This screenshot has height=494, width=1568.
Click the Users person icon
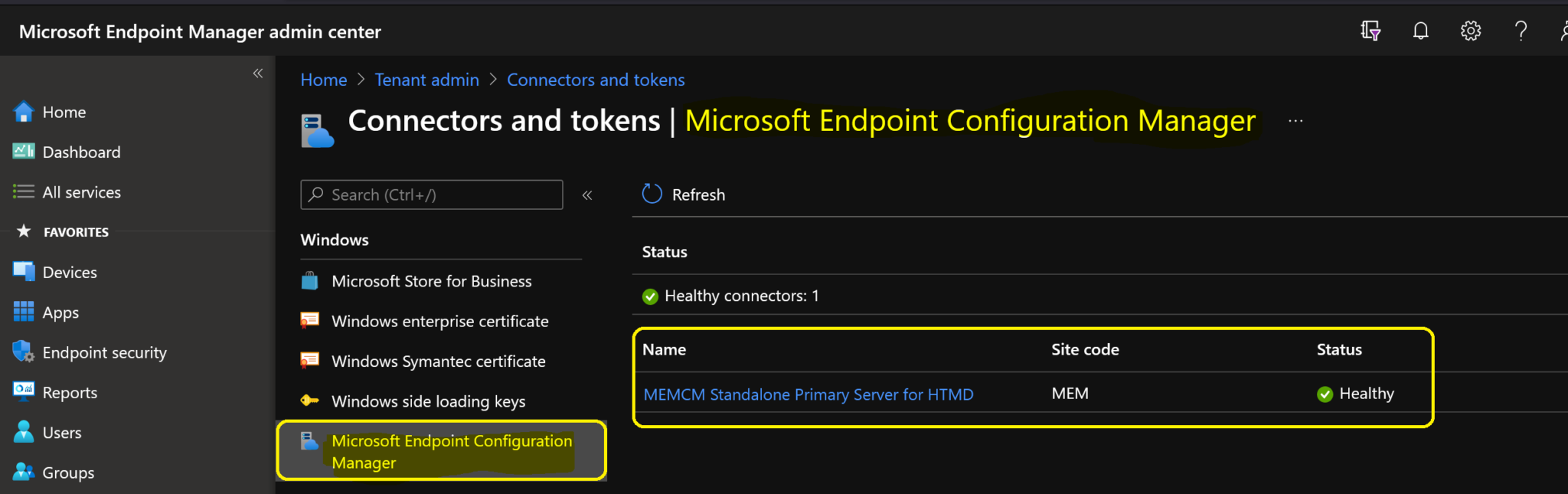(24, 432)
